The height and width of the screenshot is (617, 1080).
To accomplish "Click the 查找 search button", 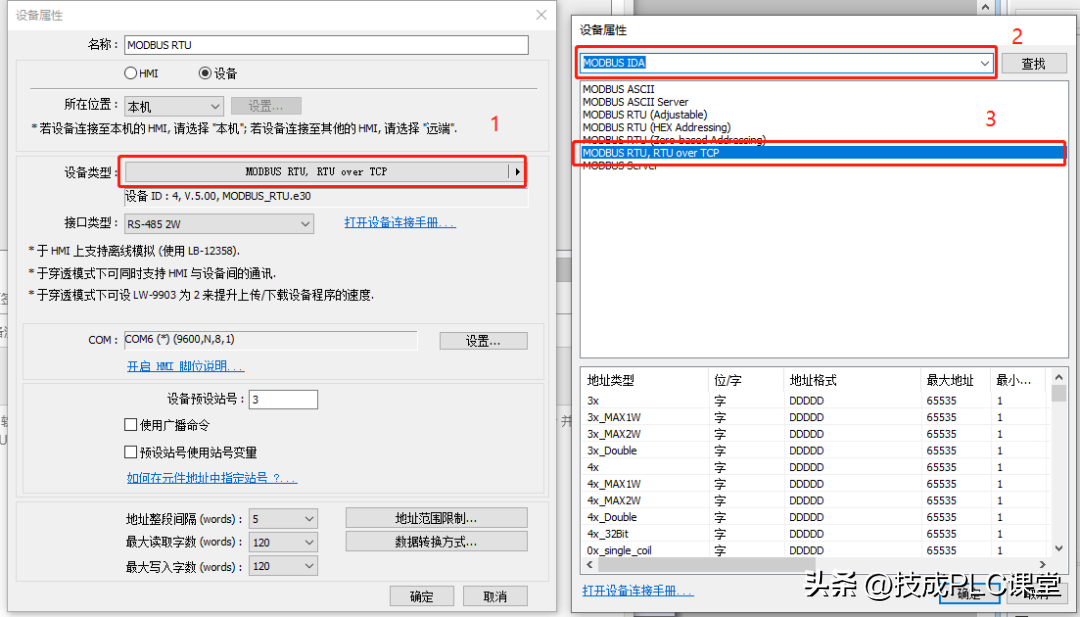I will click(x=1033, y=64).
